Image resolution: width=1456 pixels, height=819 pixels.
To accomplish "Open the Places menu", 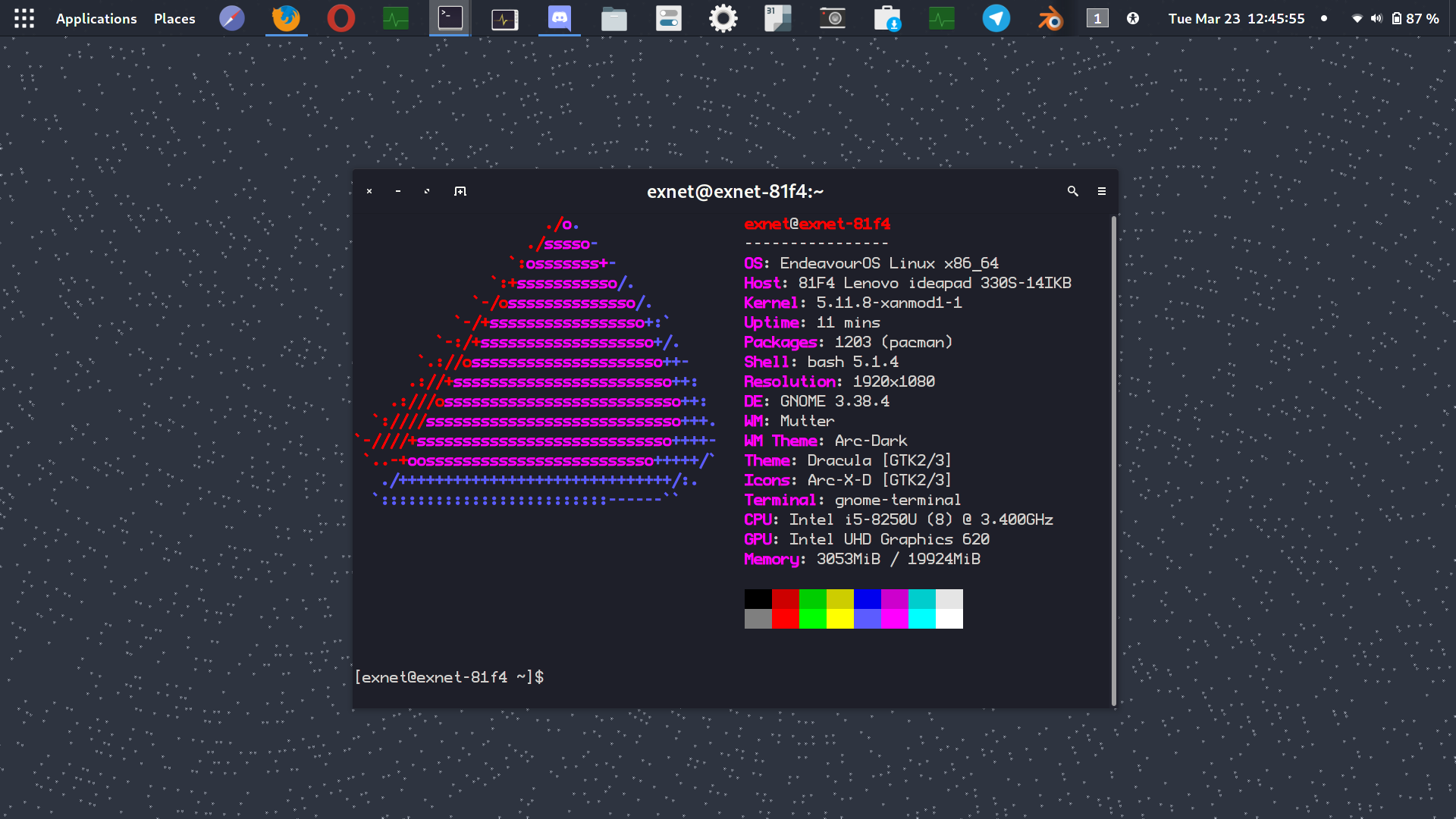I will click(174, 18).
